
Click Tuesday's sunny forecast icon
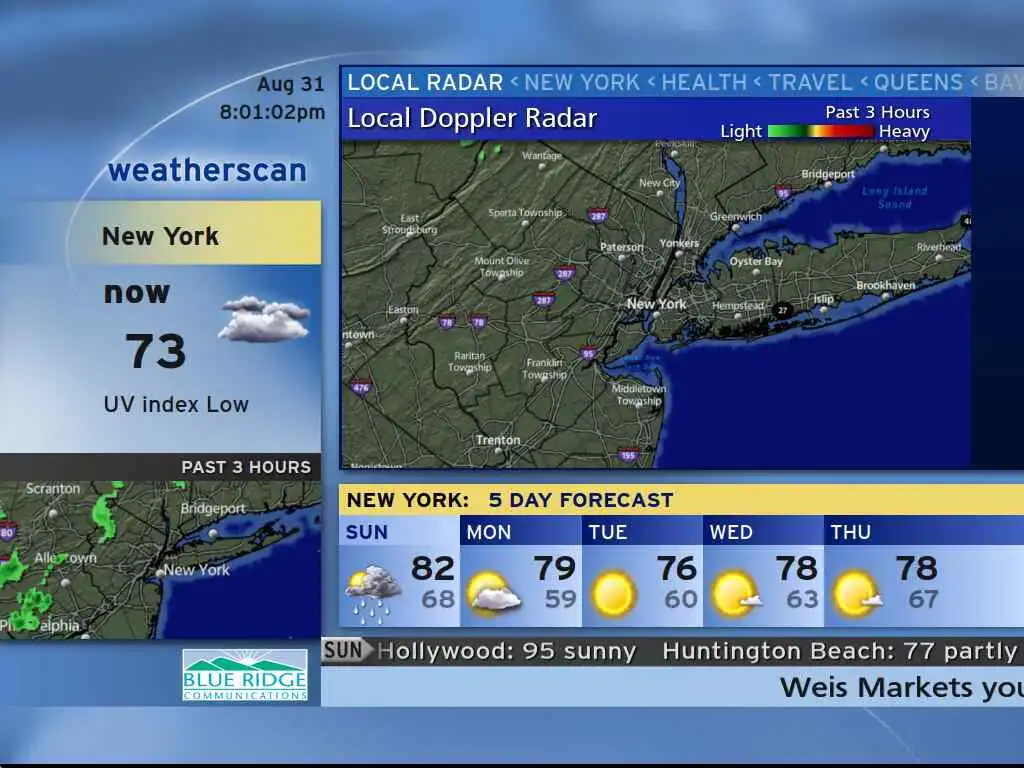[x=613, y=594]
